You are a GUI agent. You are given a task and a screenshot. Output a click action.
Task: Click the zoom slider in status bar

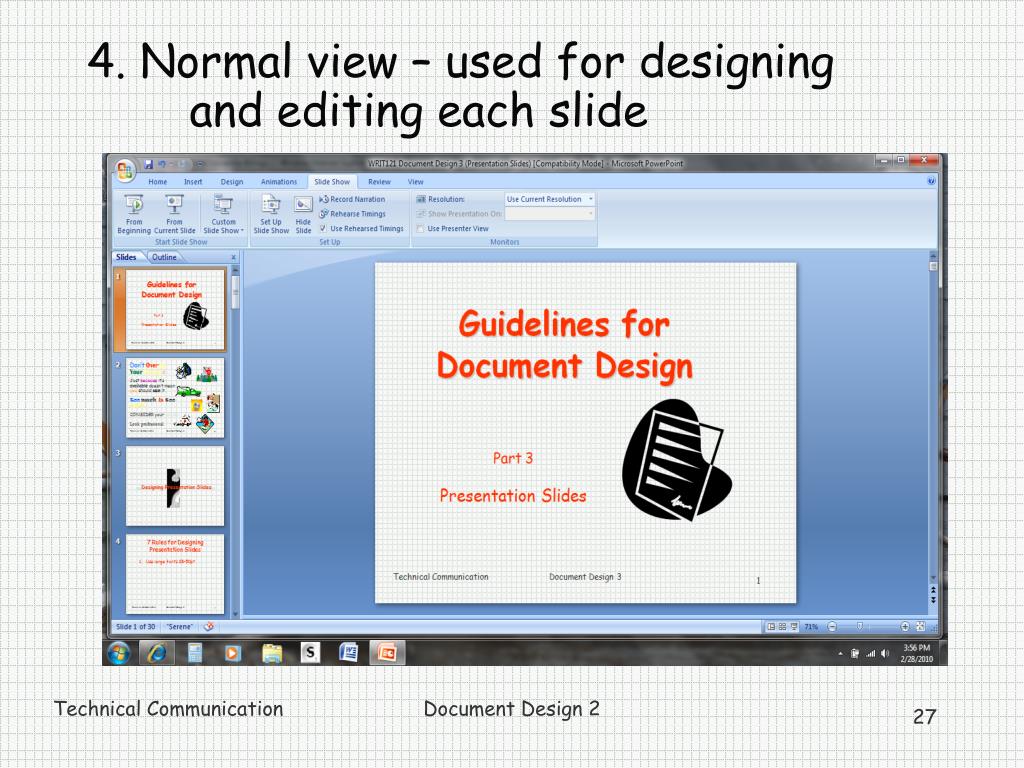point(858,627)
